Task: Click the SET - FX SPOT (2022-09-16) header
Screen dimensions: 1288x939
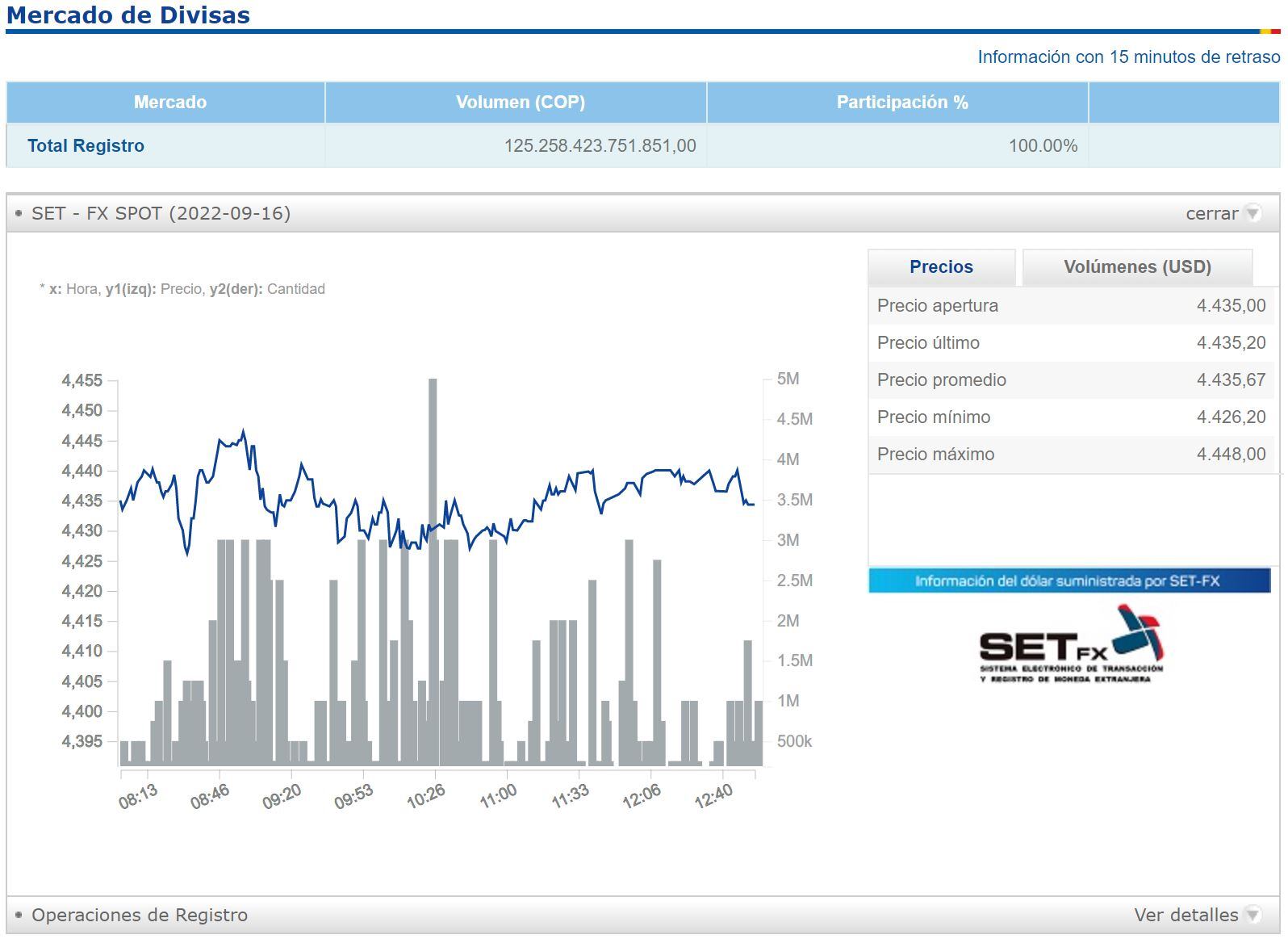Action: click(x=161, y=213)
